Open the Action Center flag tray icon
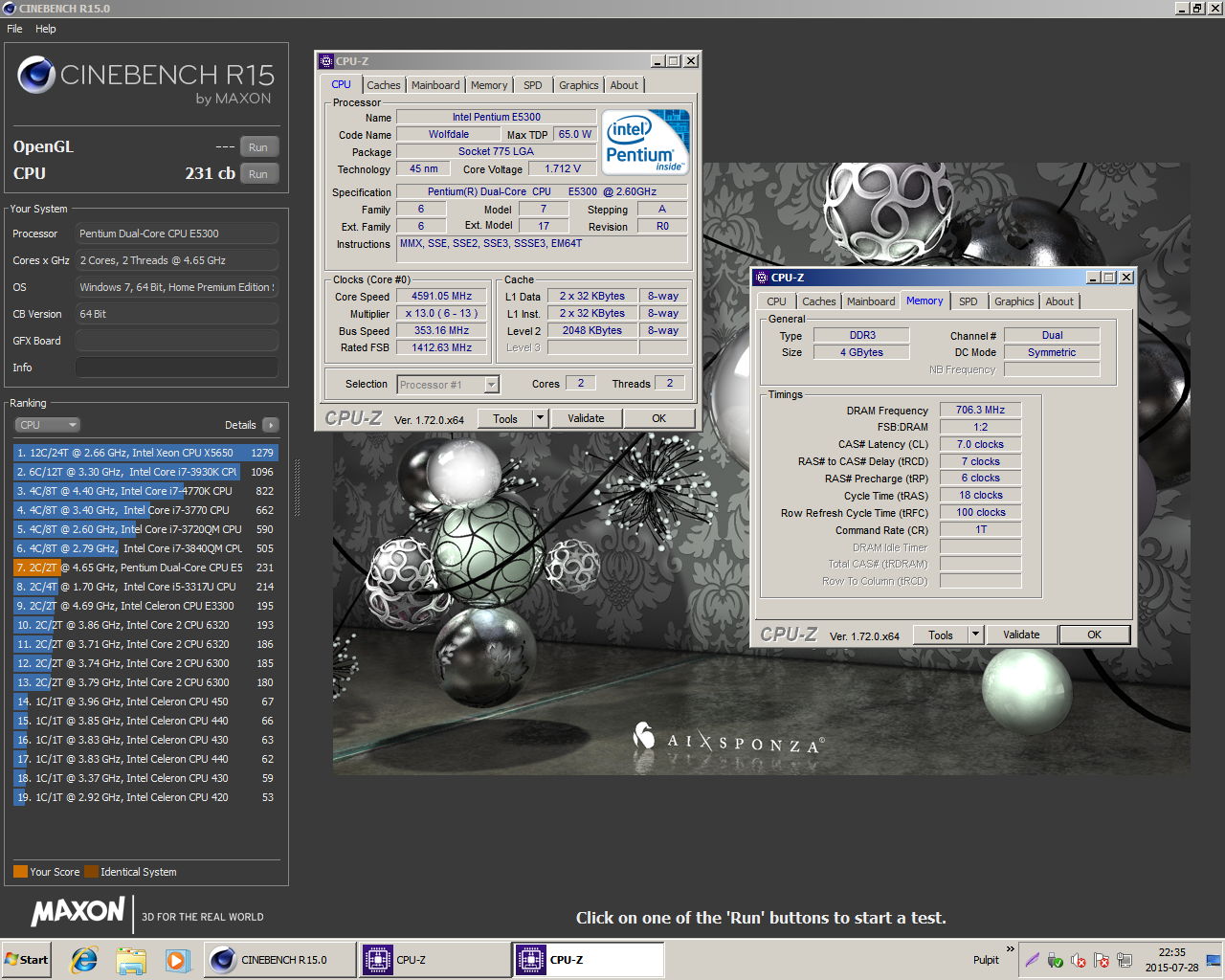Image resolution: width=1225 pixels, height=980 pixels. 1102,960
